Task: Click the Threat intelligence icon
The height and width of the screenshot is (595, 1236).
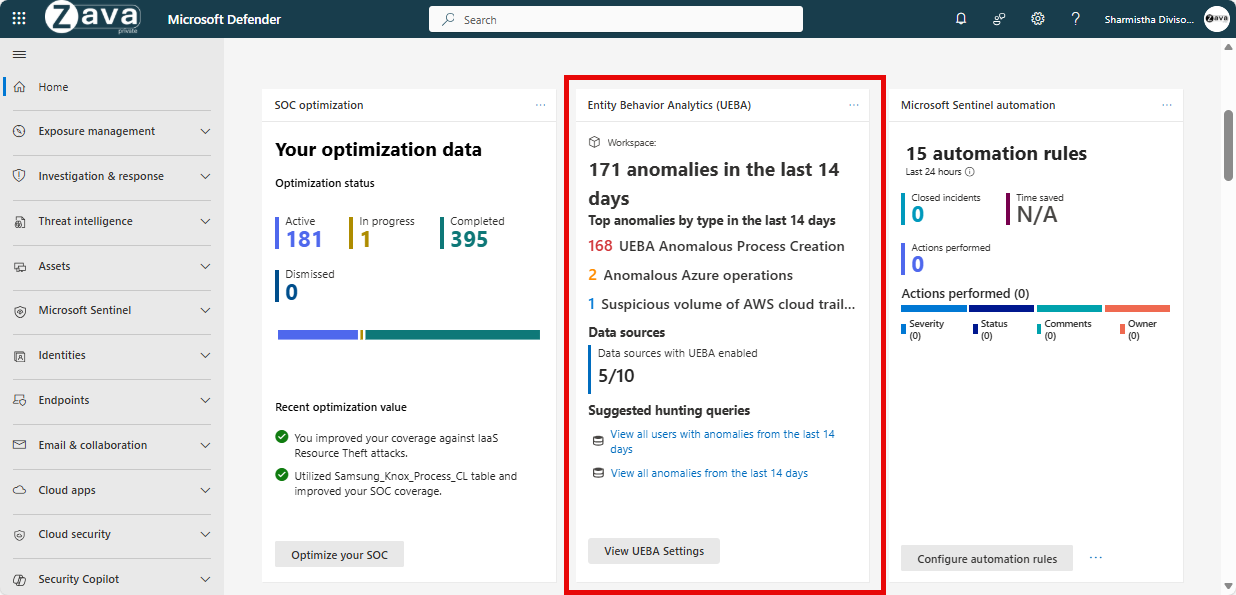Action: click(19, 221)
